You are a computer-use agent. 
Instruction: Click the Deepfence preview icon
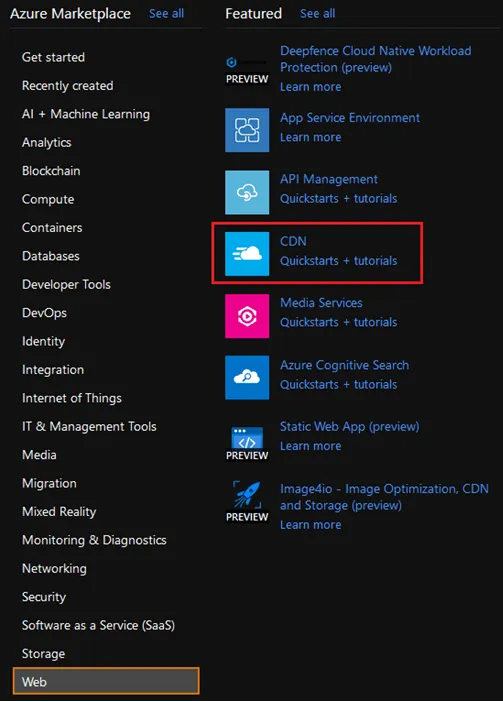247,68
